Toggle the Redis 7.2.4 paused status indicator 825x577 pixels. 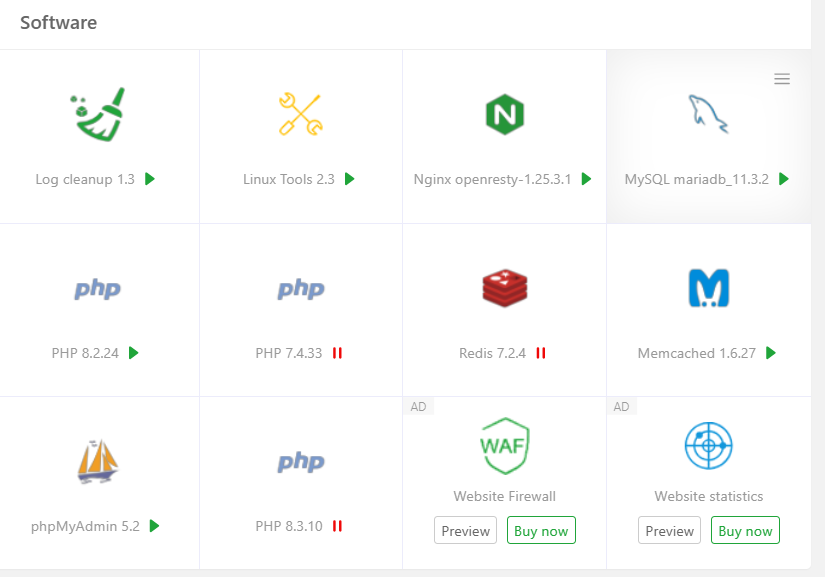(x=541, y=353)
